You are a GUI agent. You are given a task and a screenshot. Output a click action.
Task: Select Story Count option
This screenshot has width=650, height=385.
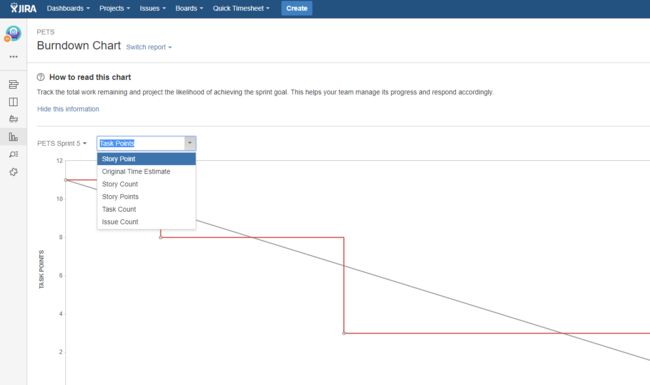(x=146, y=184)
